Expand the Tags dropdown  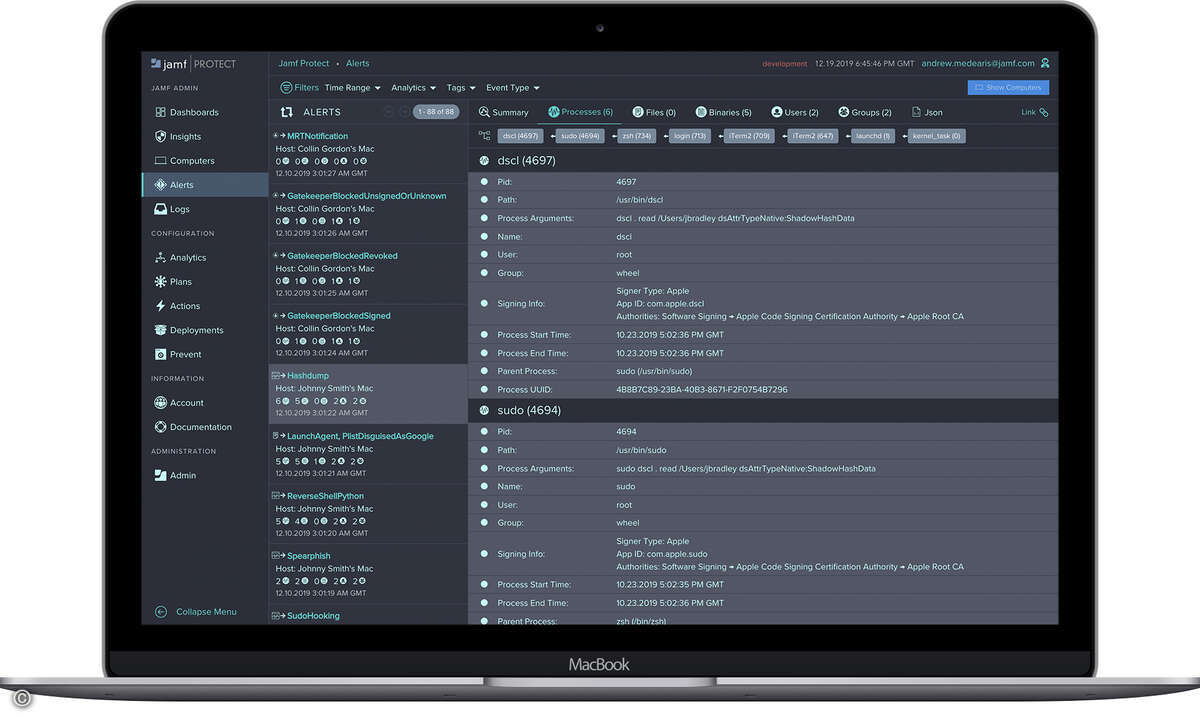(461, 88)
